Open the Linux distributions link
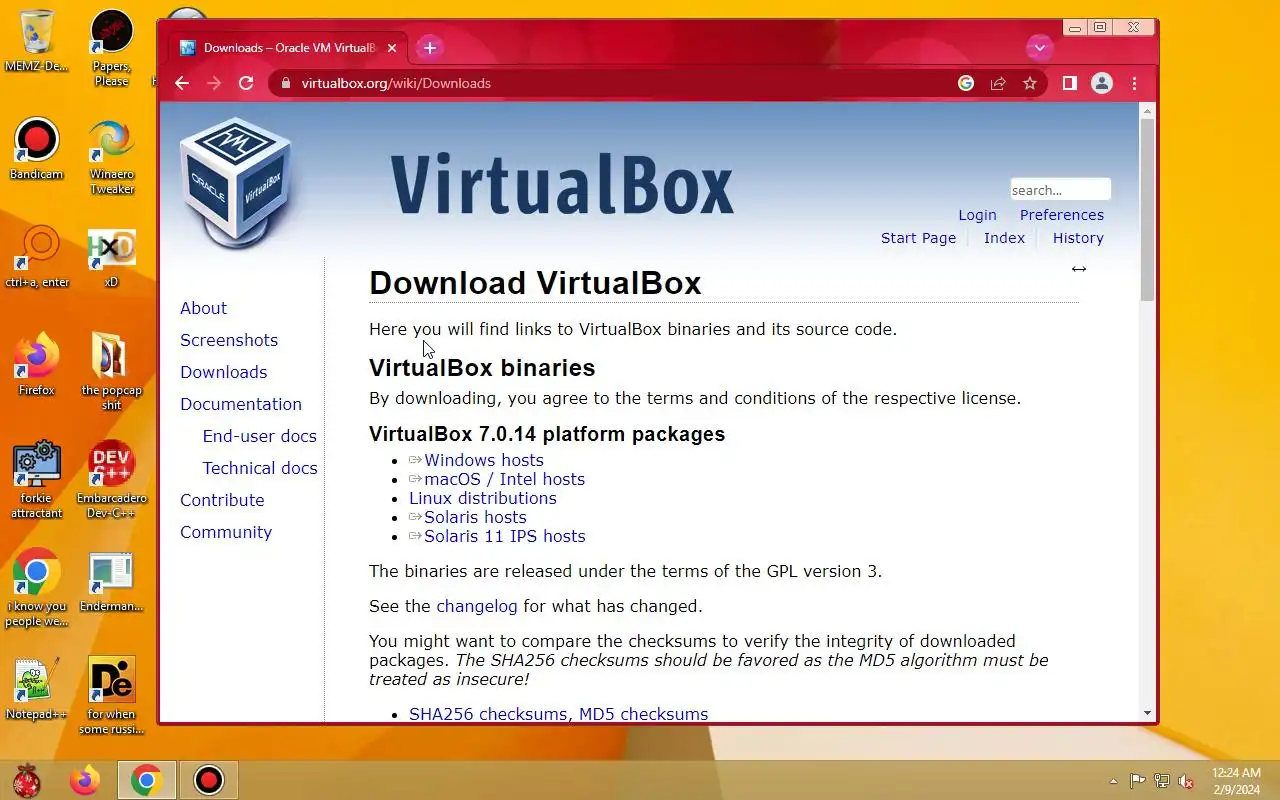Image resolution: width=1280 pixels, height=800 pixels. (483, 498)
